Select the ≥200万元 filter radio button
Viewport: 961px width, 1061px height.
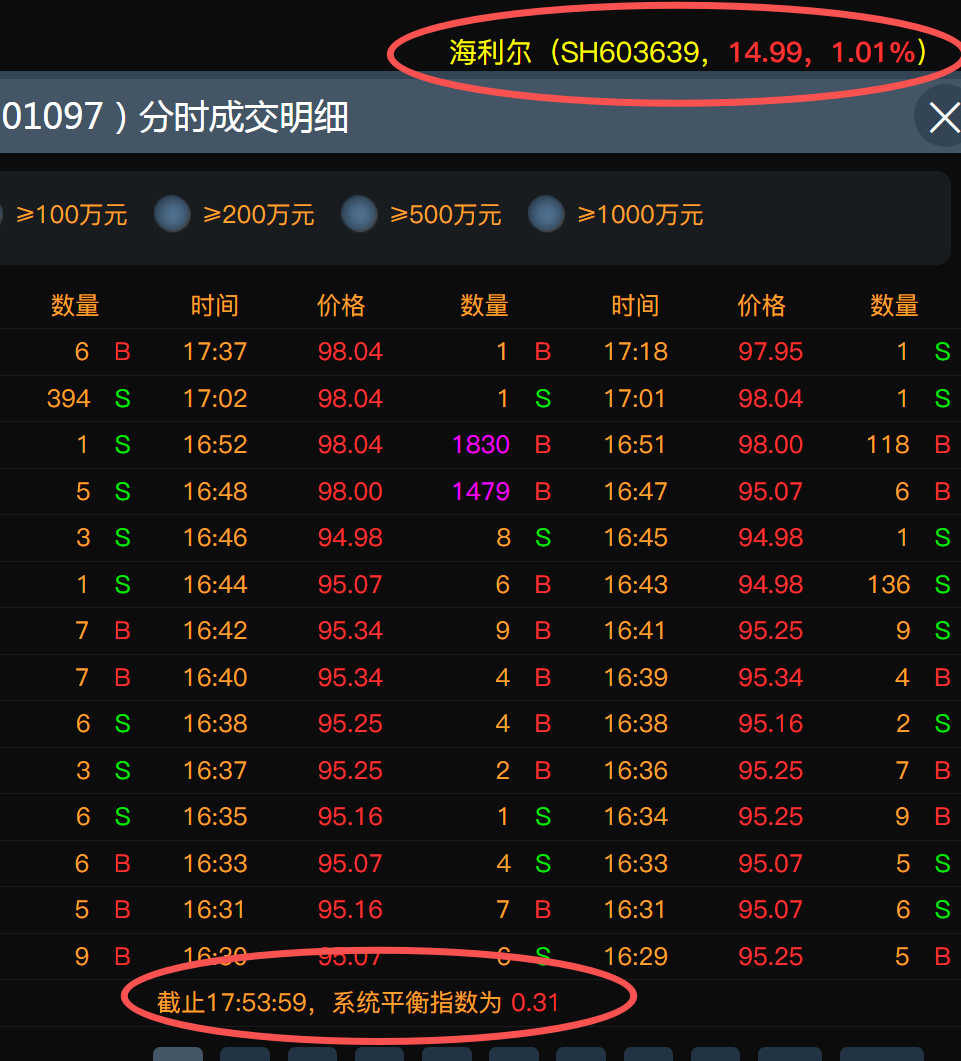pyautogui.click(x=172, y=214)
